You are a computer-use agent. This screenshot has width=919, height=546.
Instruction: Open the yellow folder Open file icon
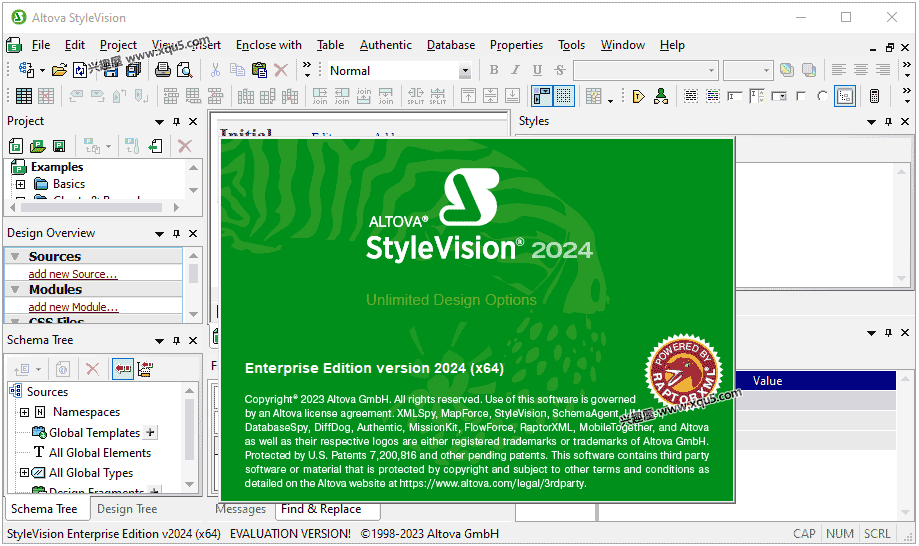coord(59,70)
